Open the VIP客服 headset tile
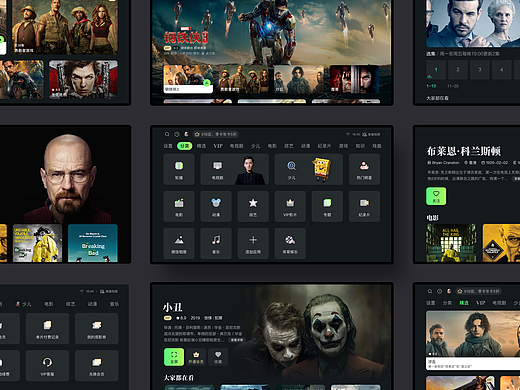Screen dimensions: 520x390 point(47,365)
